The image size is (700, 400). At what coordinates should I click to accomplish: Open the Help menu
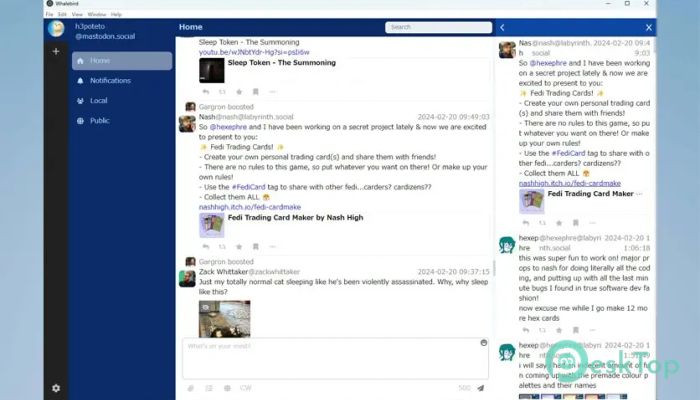click(116, 14)
